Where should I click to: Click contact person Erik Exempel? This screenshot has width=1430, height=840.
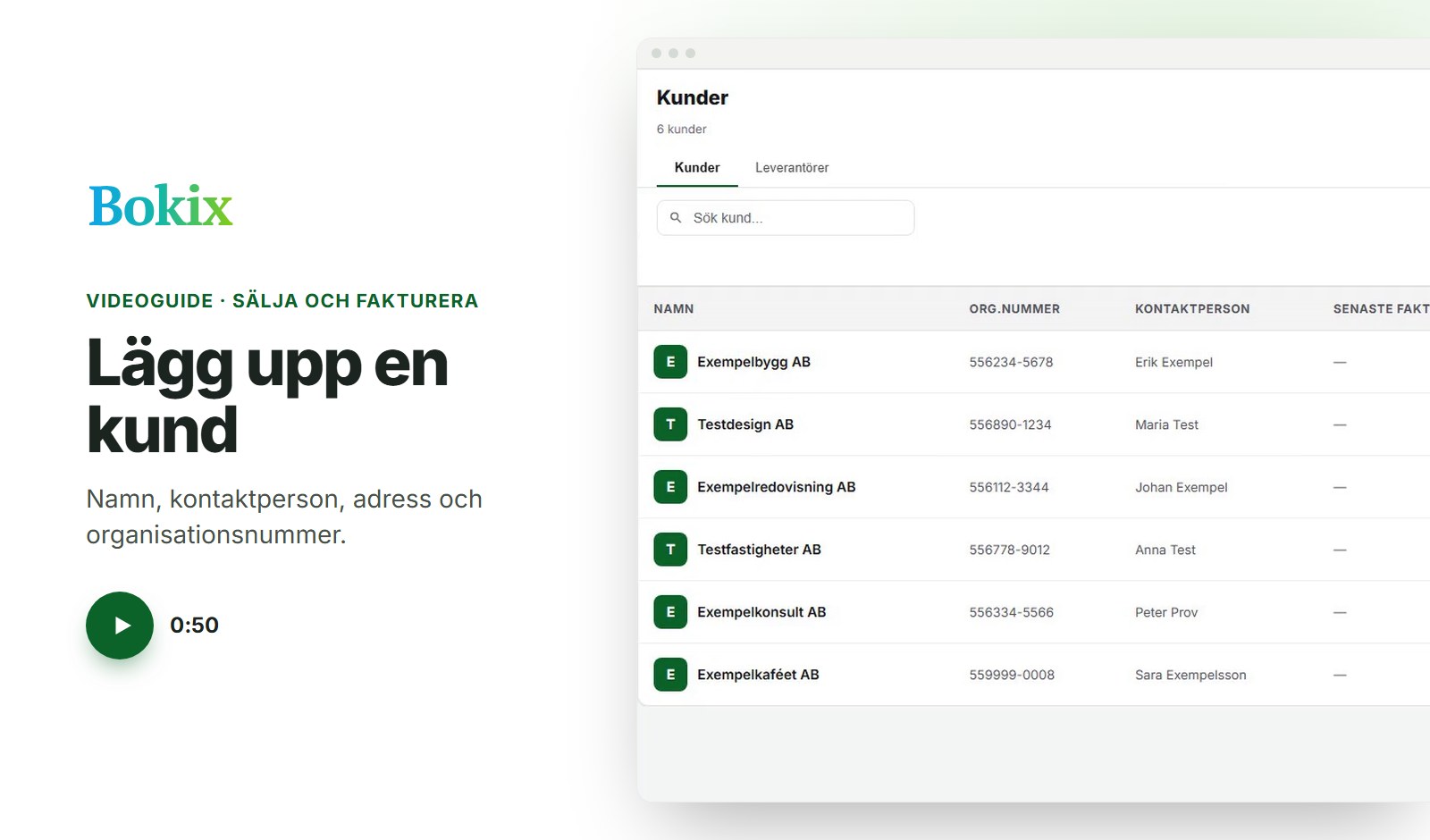1173,362
